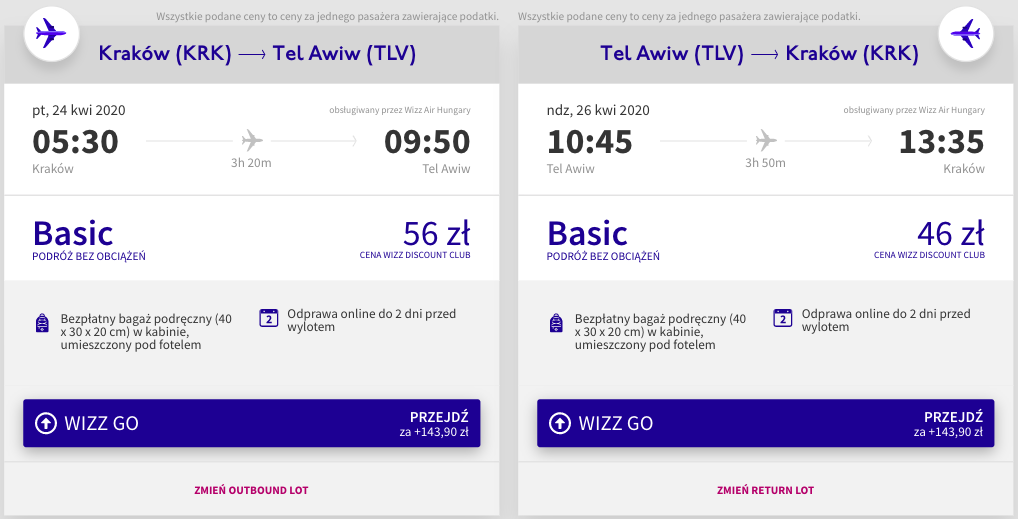Click the gray airplane icon on Tel Aviv–Kraków route

(x=766, y=139)
